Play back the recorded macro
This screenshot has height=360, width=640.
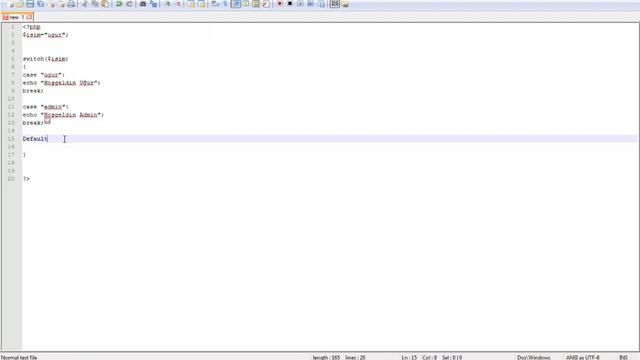coord(300,4)
